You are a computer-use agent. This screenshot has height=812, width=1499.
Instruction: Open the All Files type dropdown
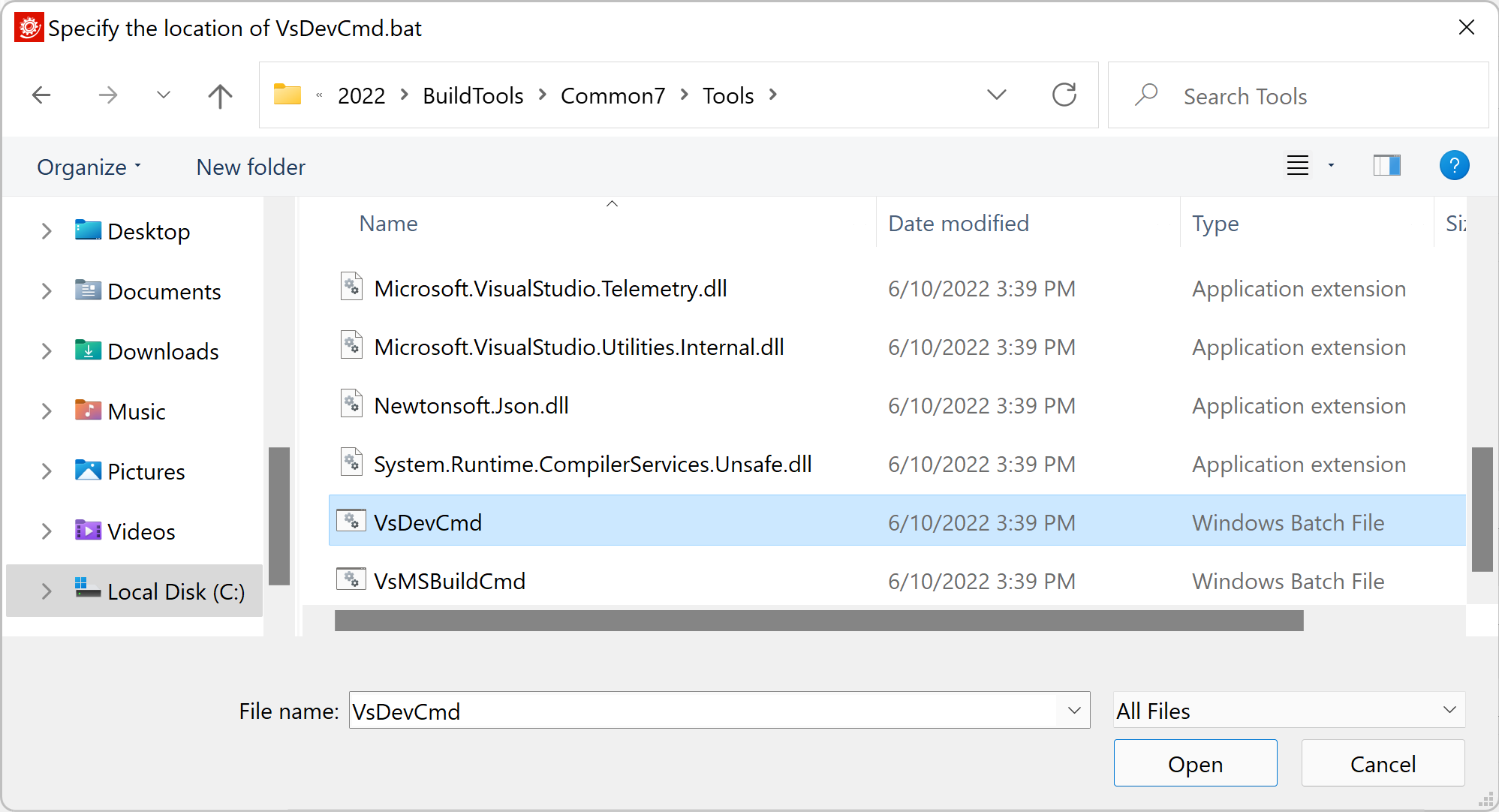pos(1288,711)
